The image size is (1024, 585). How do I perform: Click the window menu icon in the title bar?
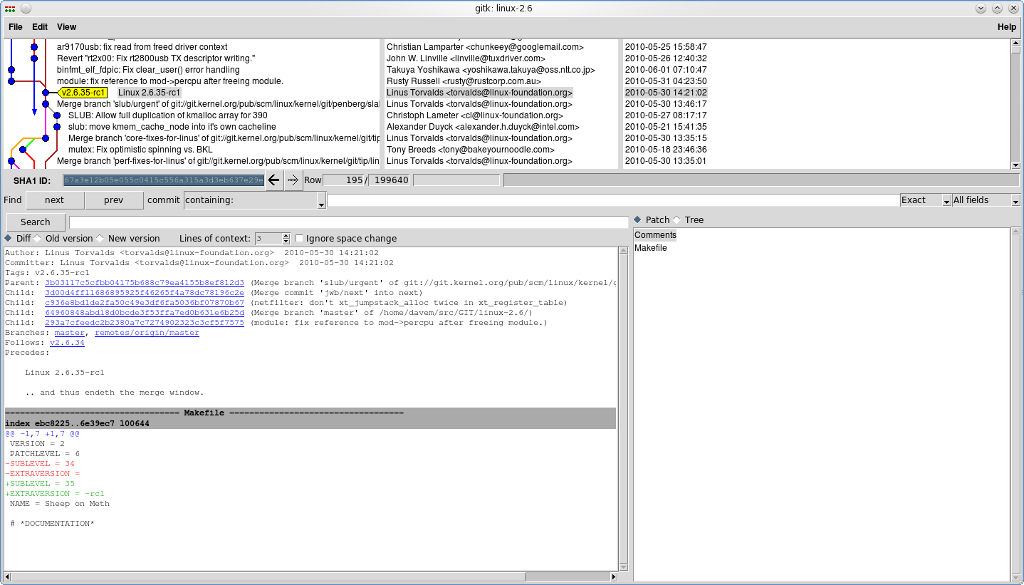(x=9, y=8)
